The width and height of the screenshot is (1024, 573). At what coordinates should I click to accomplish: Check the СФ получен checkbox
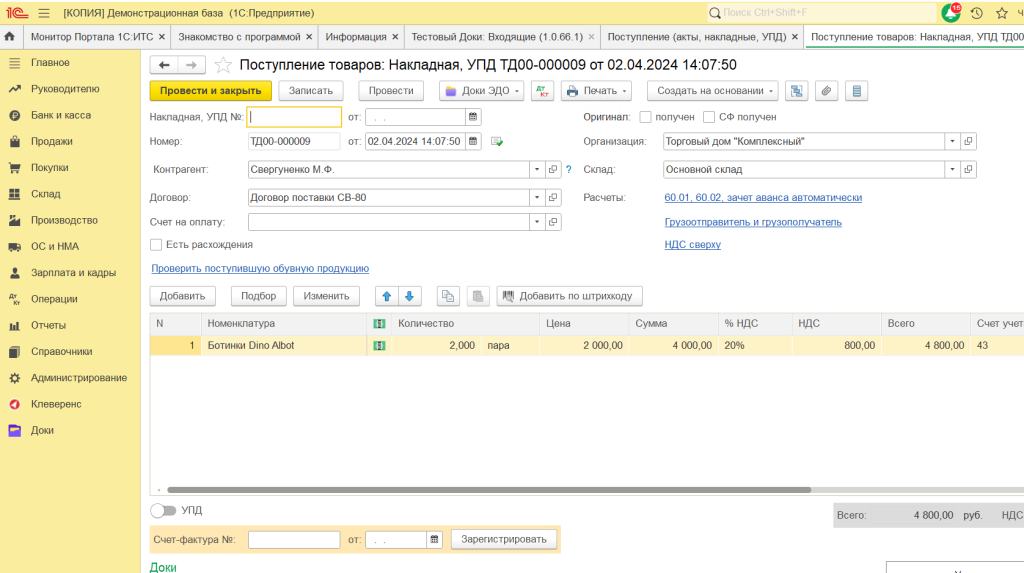coord(709,117)
